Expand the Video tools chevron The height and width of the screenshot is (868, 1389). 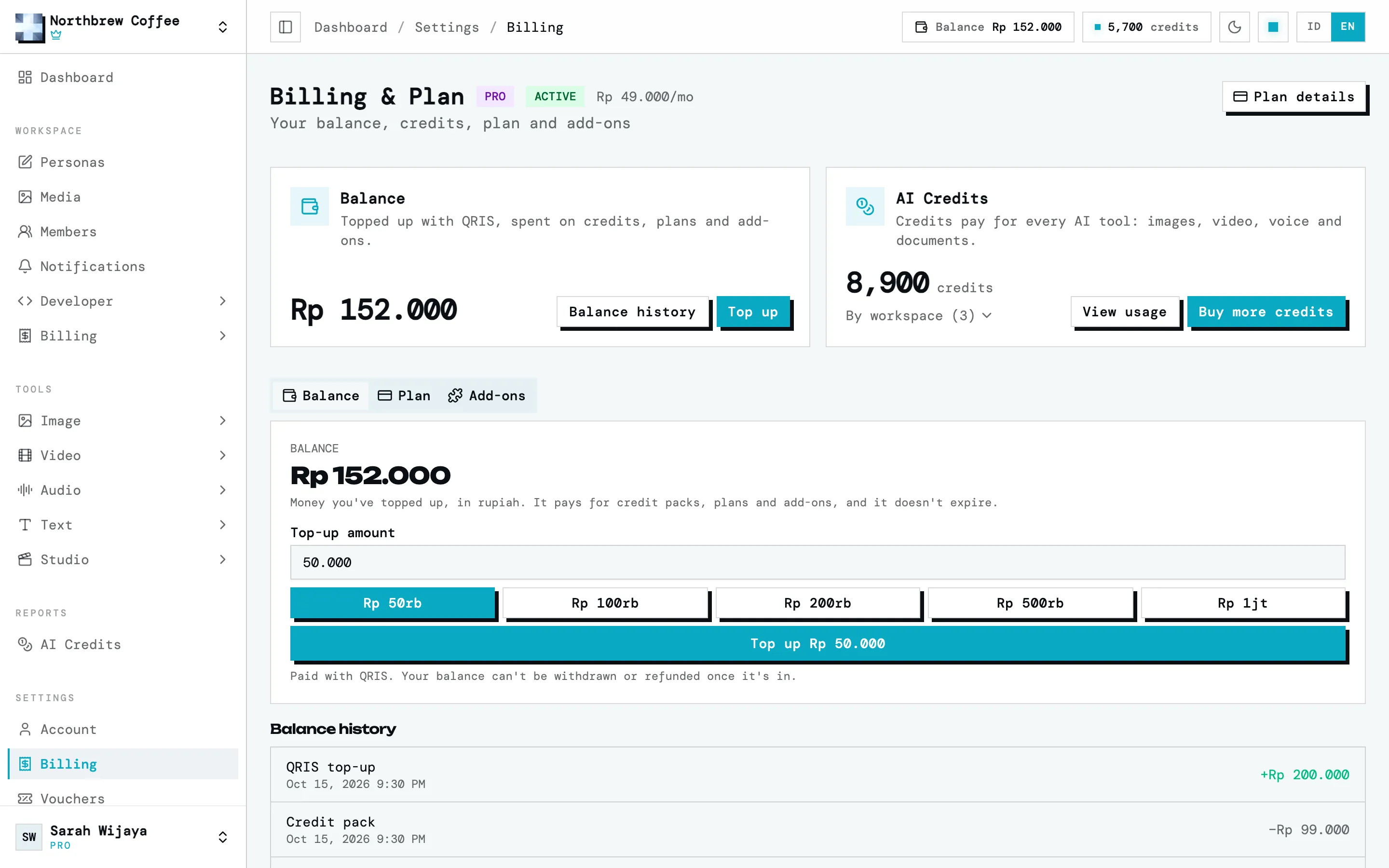223,456
